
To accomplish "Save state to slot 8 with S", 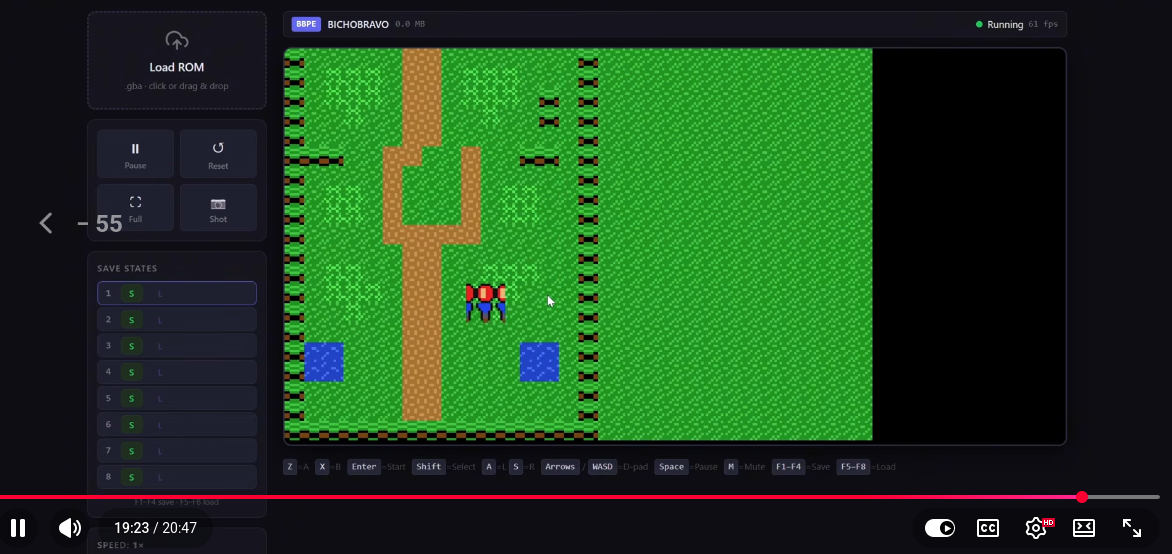I will tap(132, 477).
